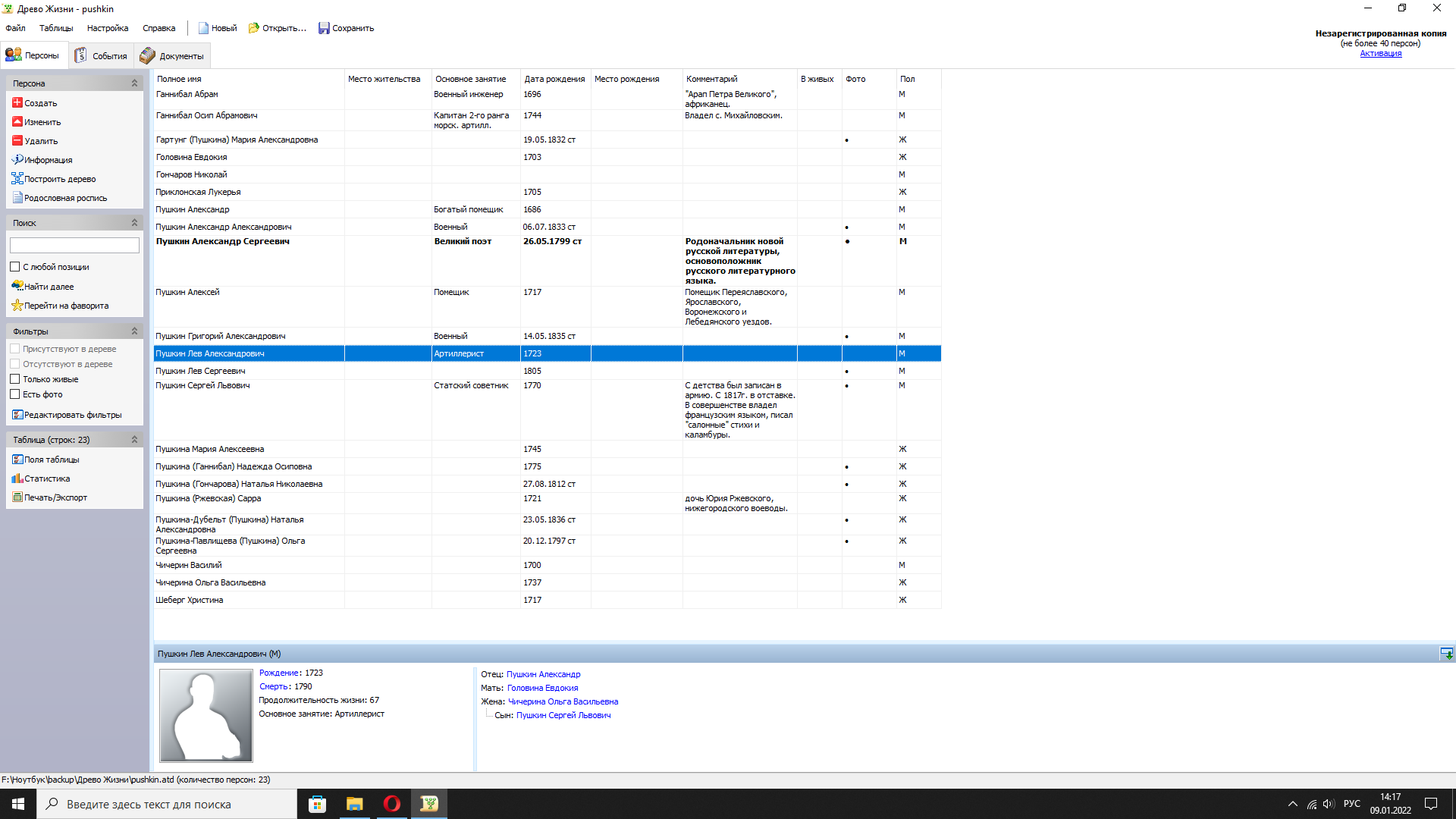Click the Изменить (edit person) icon
The image size is (1456, 819).
(x=17, y=121)
